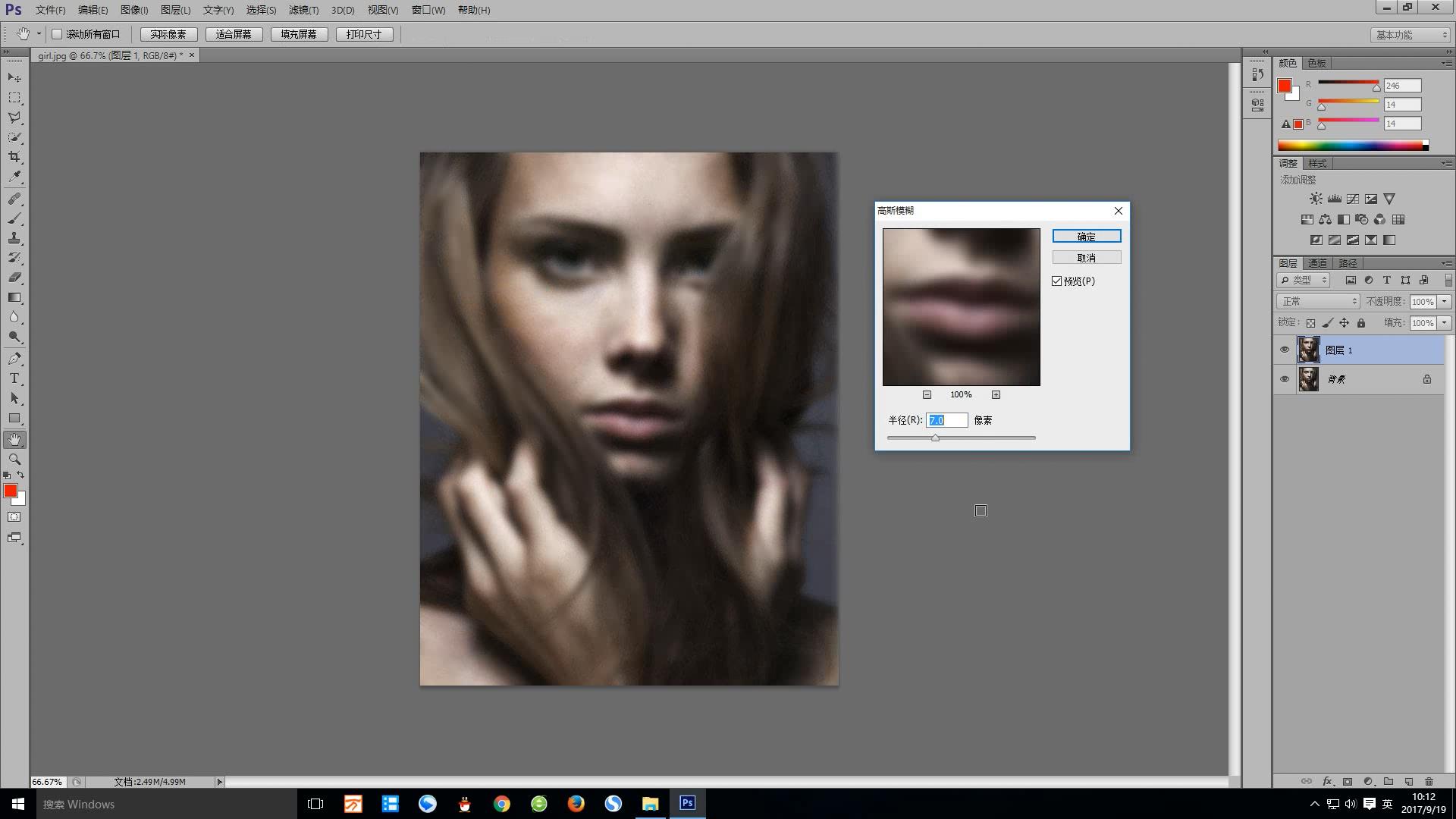Toggle lock all padlock icon
This screenshot has width=1456, height=819.
1361,323
